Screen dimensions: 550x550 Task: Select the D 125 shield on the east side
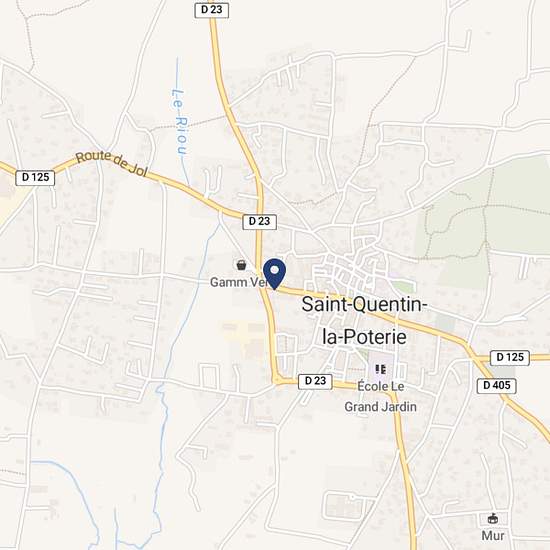510,357
